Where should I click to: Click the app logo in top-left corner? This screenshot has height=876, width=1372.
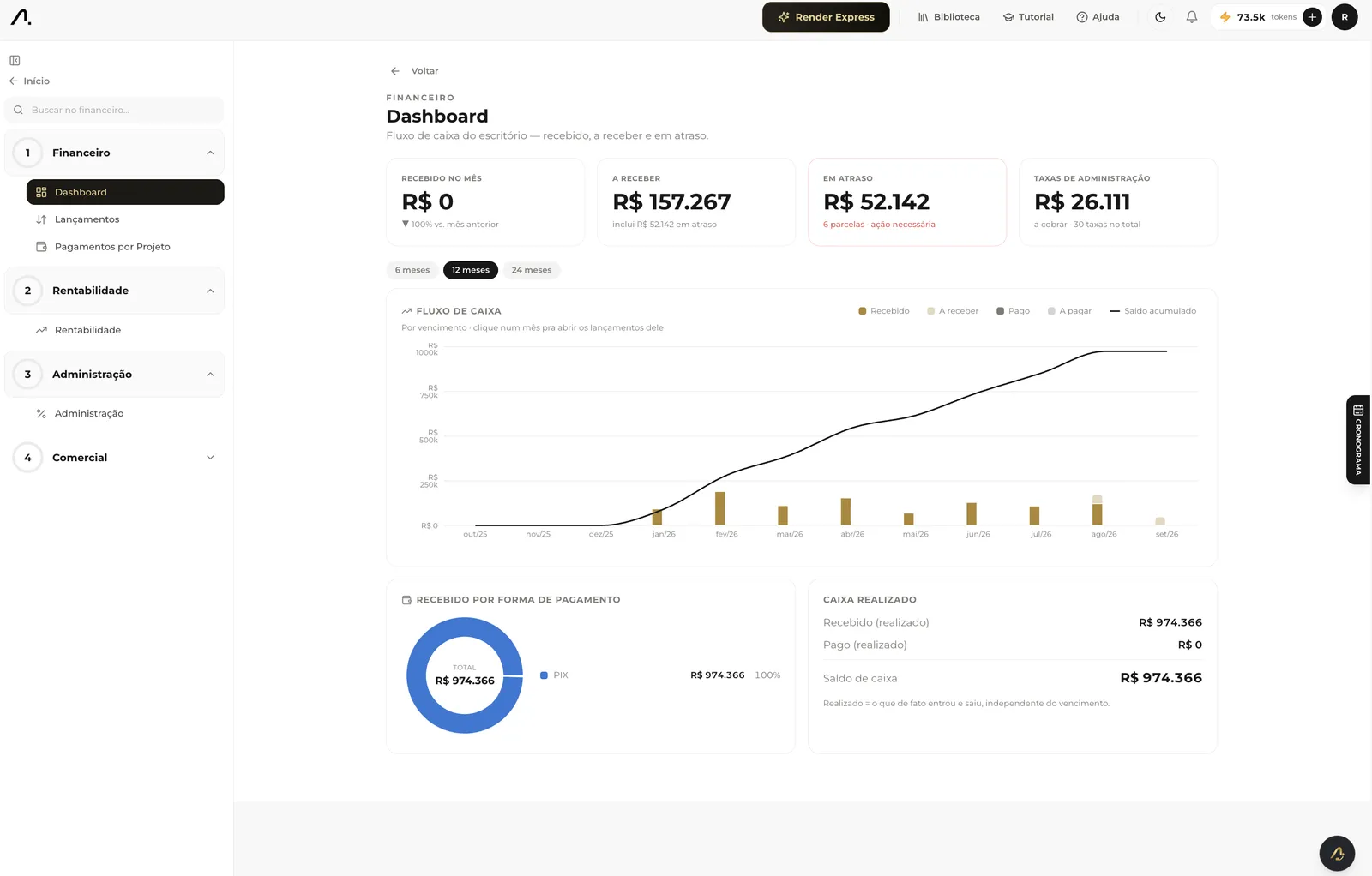pos(21,17)
